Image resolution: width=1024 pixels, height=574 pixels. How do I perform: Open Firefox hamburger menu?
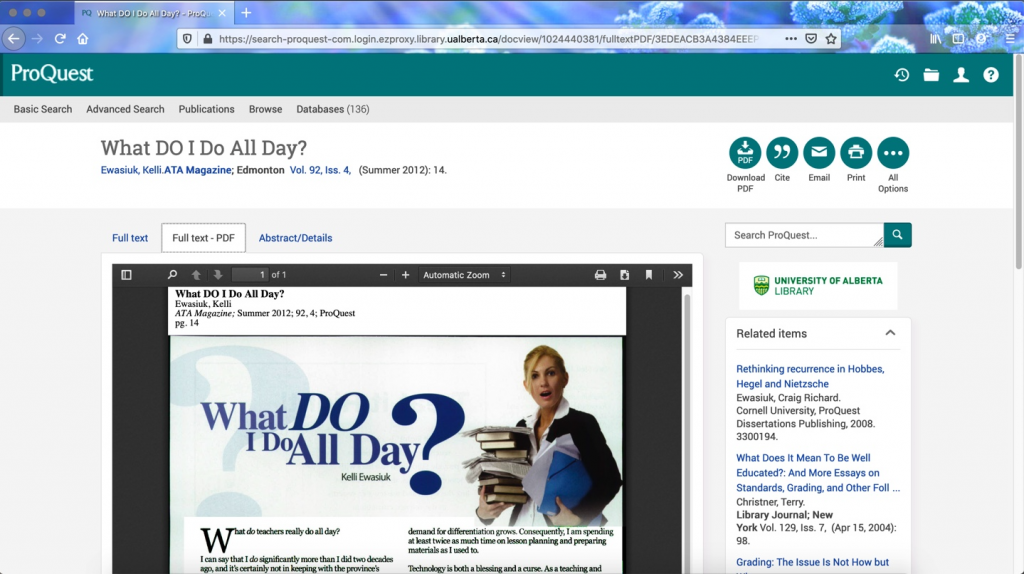[x=1010, y=39]
